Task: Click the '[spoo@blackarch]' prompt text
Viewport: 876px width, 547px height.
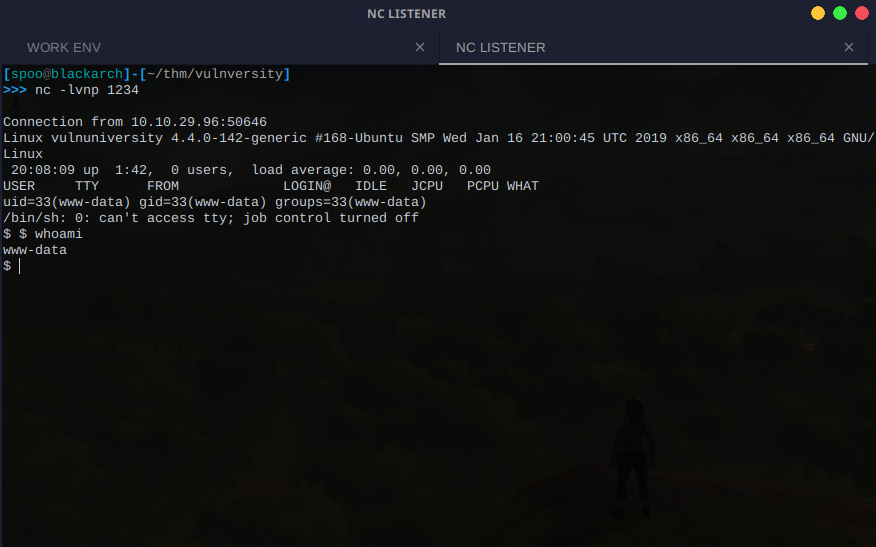Action: point(67,74)
